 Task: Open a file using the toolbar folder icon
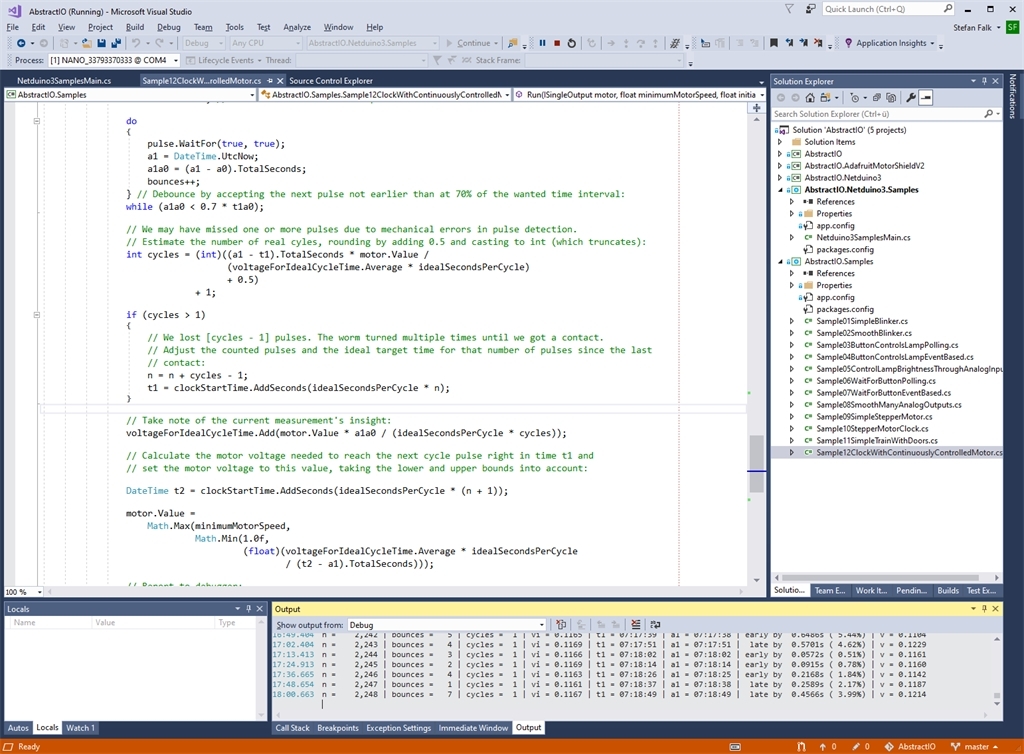pyautogui.click(x=86, y=43)
